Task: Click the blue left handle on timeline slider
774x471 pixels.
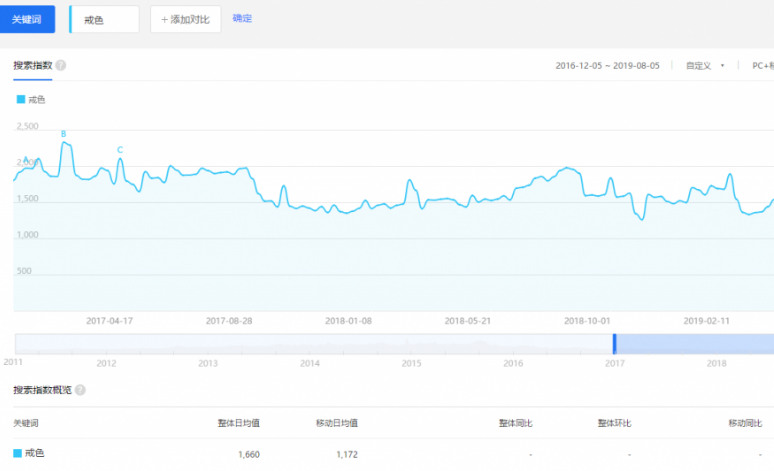Action: coord(614,343)
